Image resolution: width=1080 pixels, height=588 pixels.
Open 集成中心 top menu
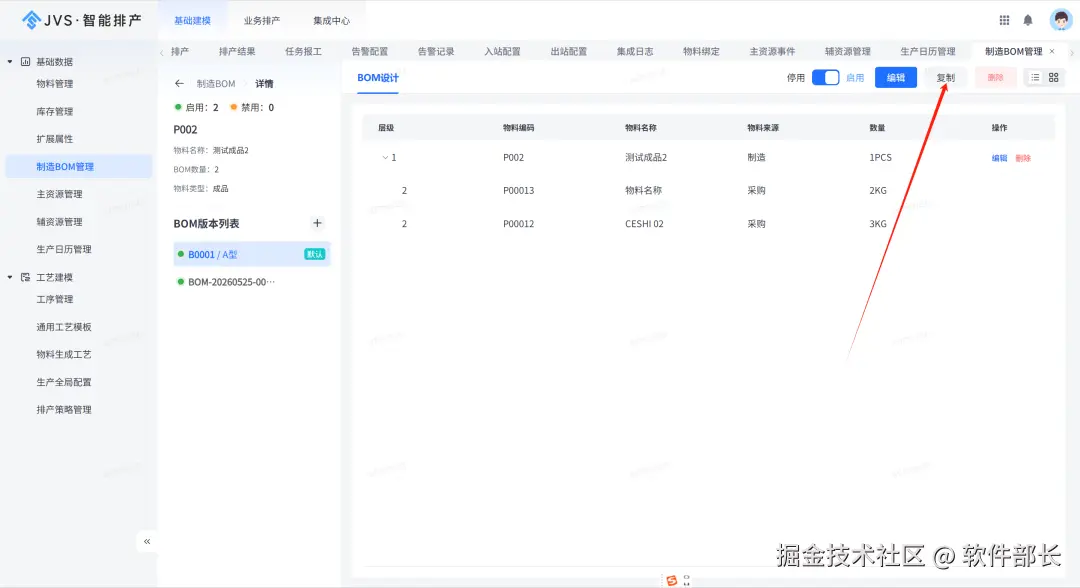(331, 21)
